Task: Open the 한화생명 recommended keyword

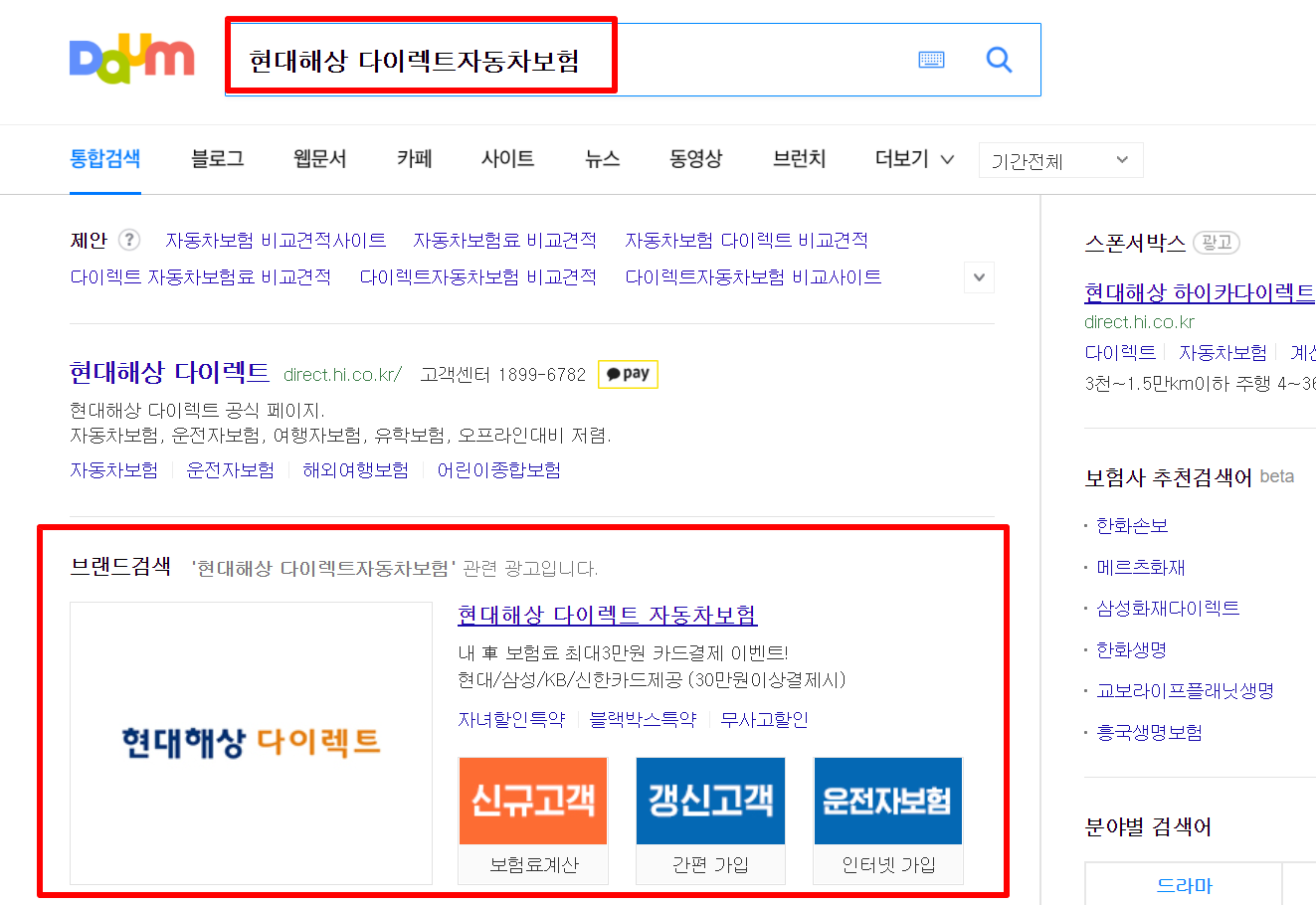Action: point(1132,650)
